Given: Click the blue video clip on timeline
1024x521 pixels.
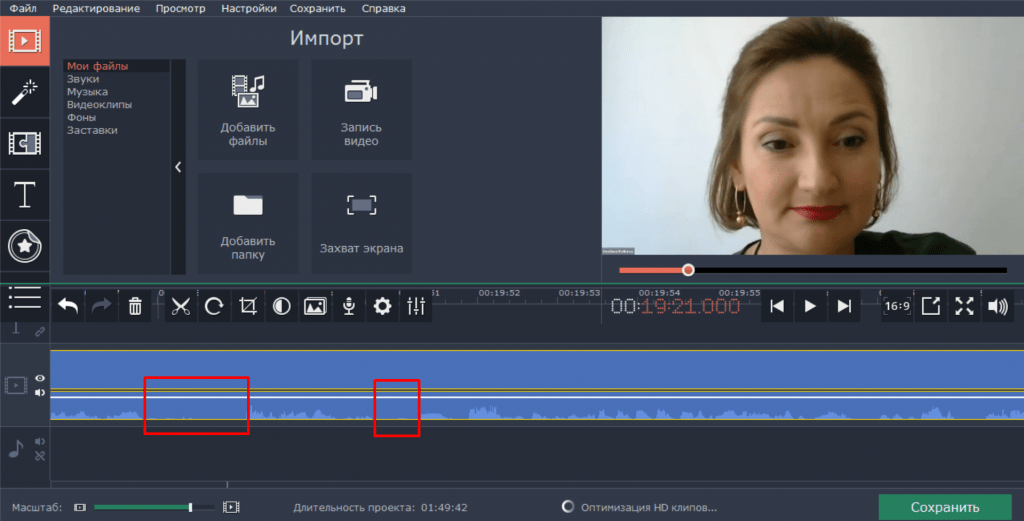Looking at the screenshot, I should point(537,385).
